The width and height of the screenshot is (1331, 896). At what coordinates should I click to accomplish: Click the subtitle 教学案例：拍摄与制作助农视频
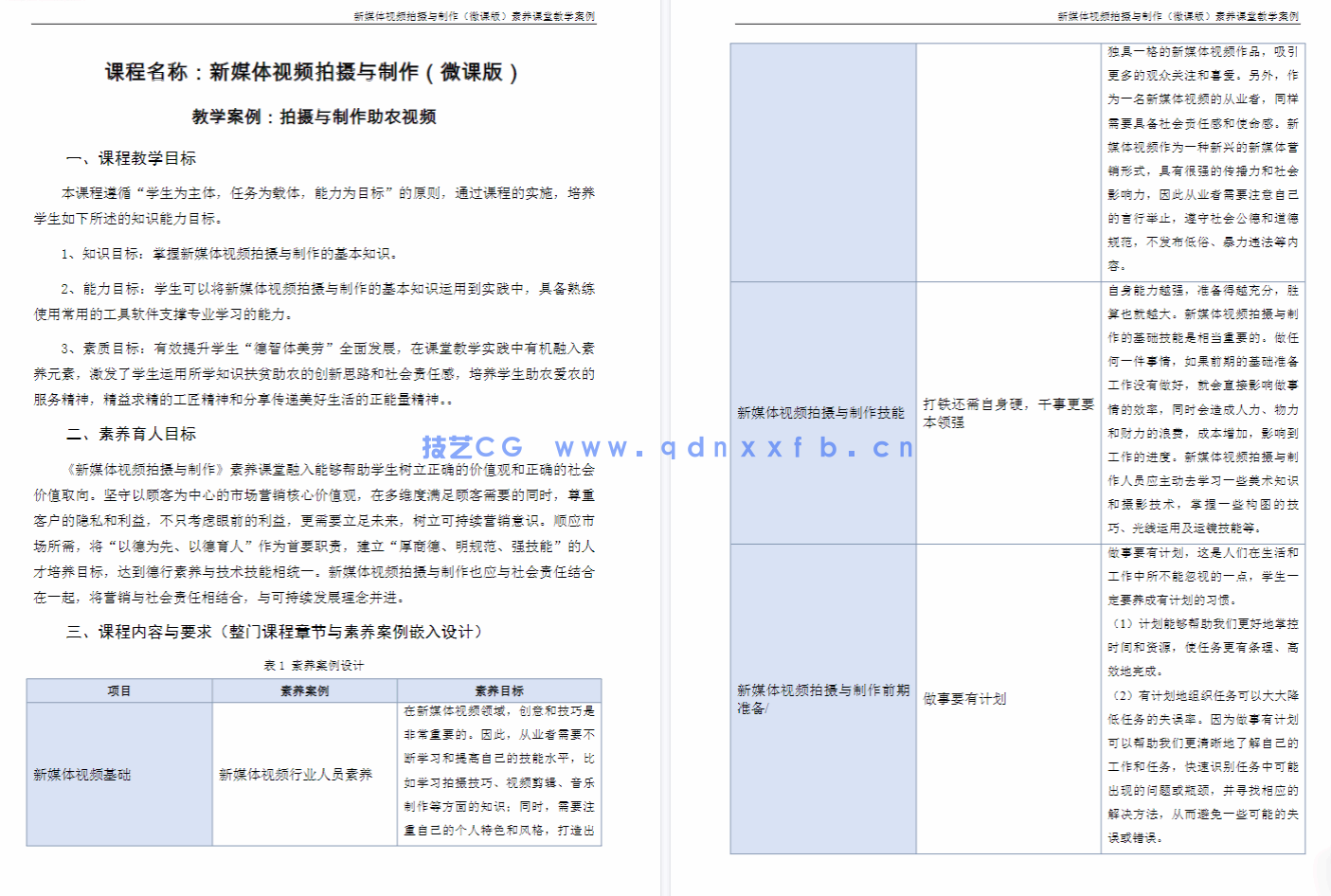pyautogui.click(x=313, y=117)
